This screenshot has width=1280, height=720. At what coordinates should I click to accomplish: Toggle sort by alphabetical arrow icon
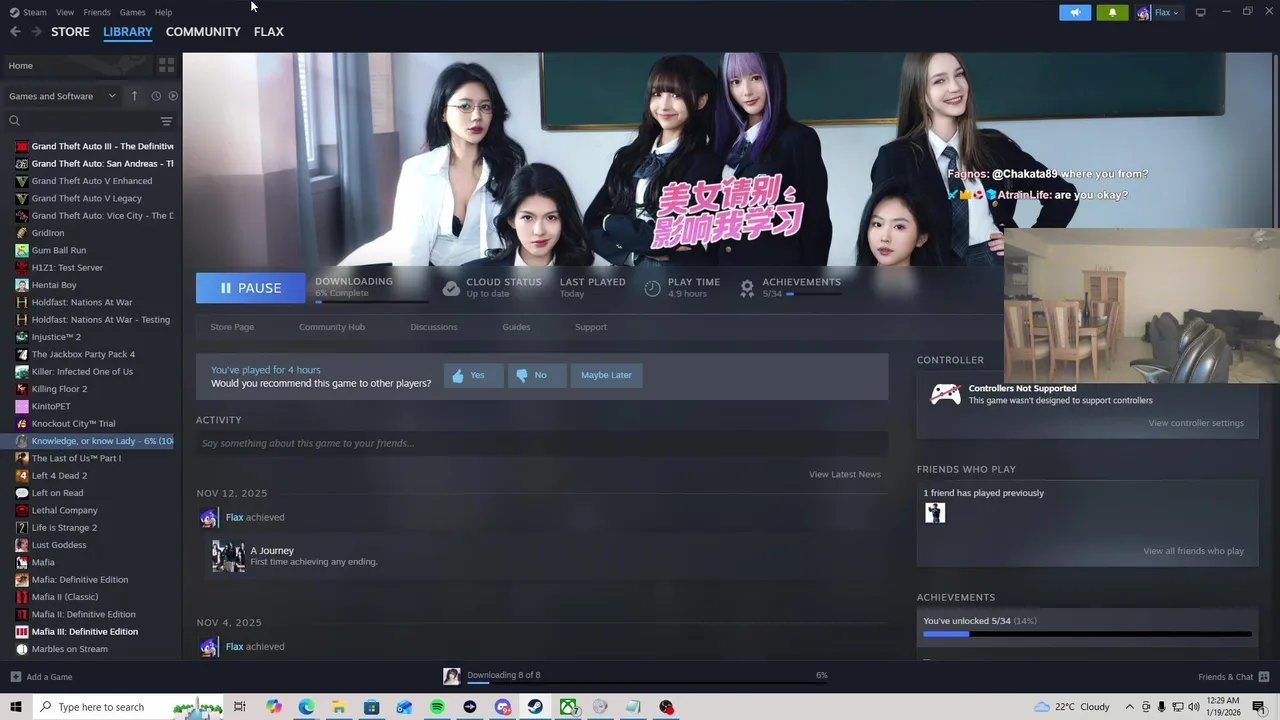134,96
